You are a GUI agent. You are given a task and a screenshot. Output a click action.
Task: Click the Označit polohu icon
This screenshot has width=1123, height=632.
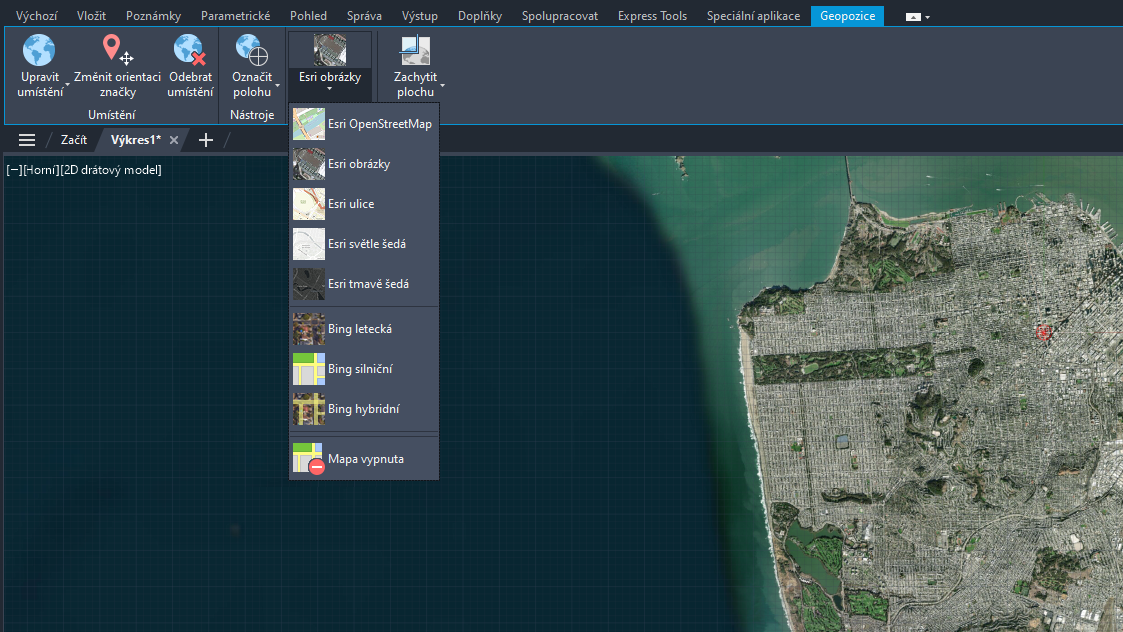coord(251,51)
